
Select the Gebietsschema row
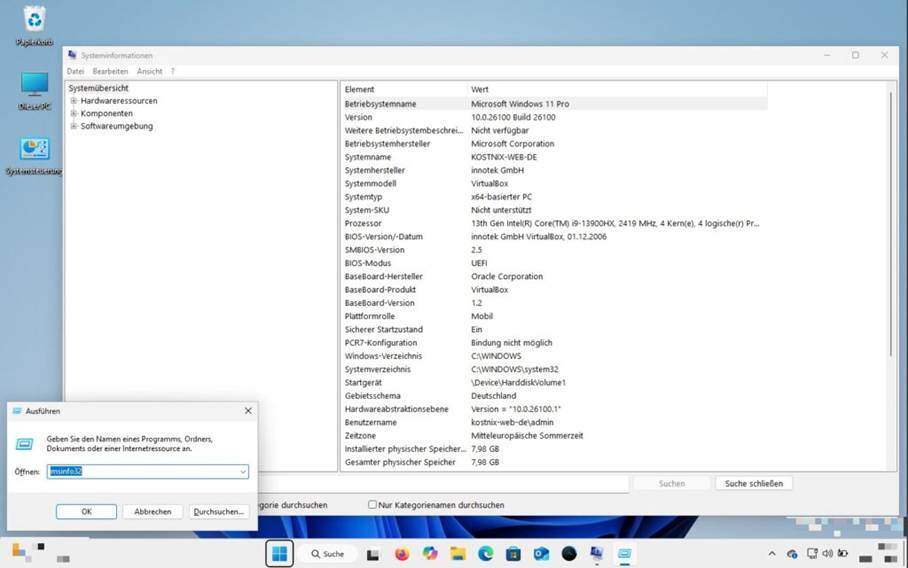tap(555, 396)
